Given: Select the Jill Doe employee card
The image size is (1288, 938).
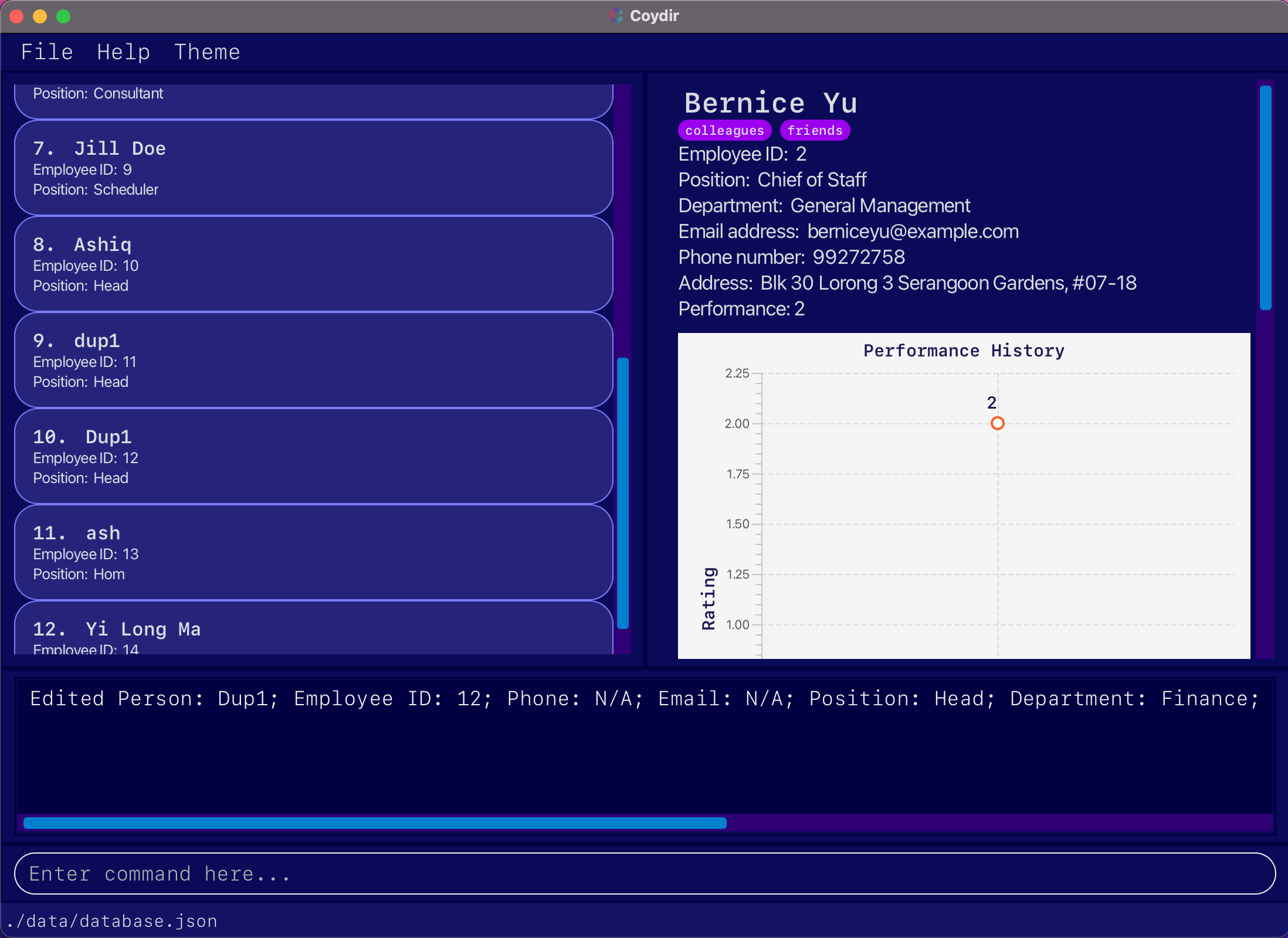Looking at the screenshot, I should [313, 168].
